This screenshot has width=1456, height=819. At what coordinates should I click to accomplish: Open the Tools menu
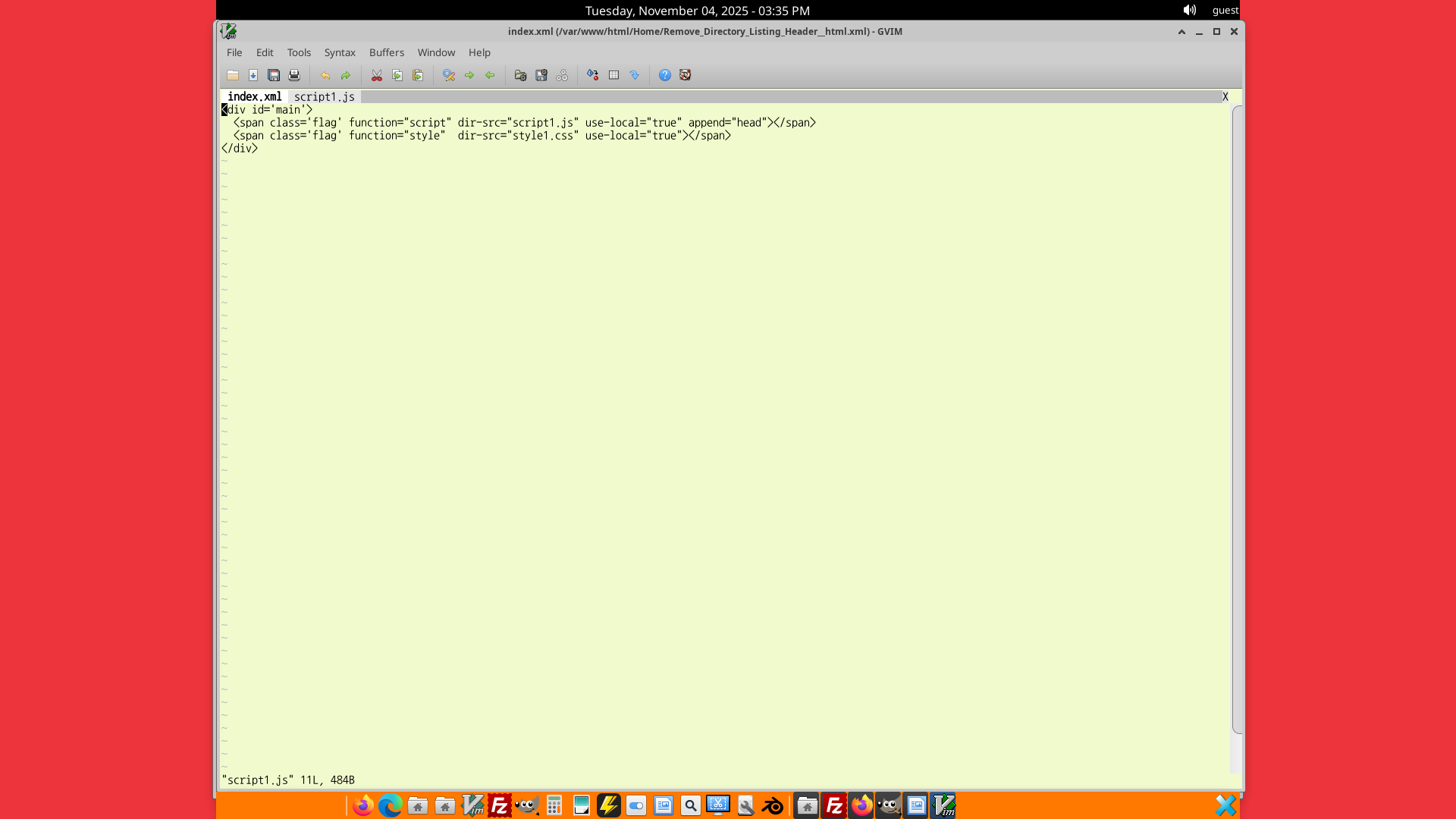(299, 52)
